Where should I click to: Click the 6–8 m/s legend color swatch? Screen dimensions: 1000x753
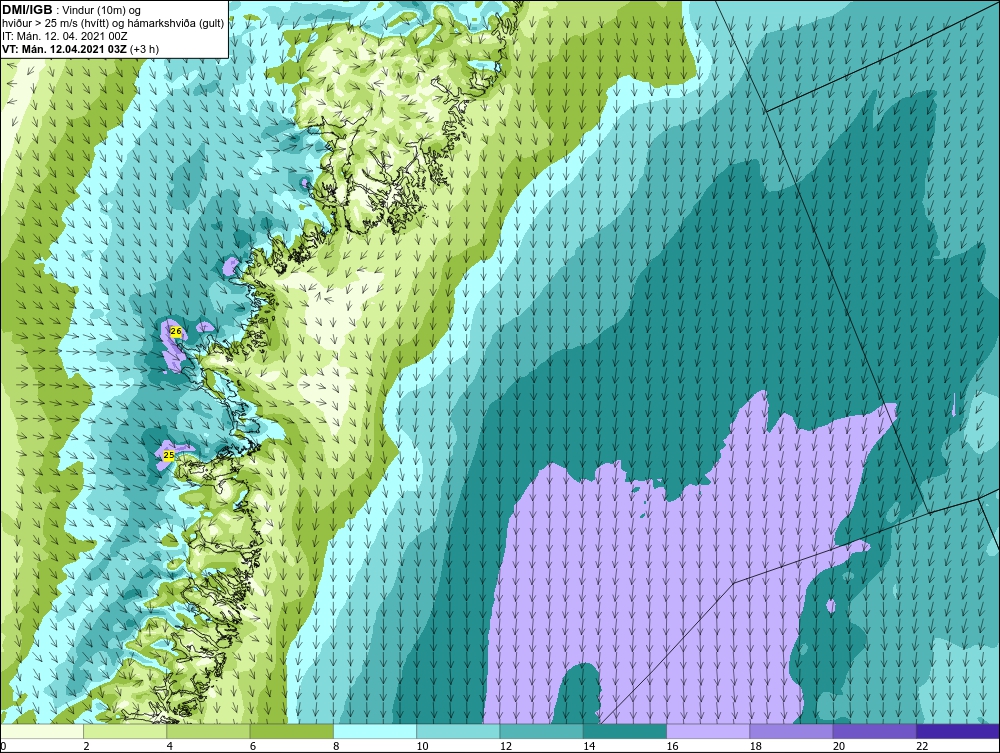pyautogui.click(x=291, y=731)
